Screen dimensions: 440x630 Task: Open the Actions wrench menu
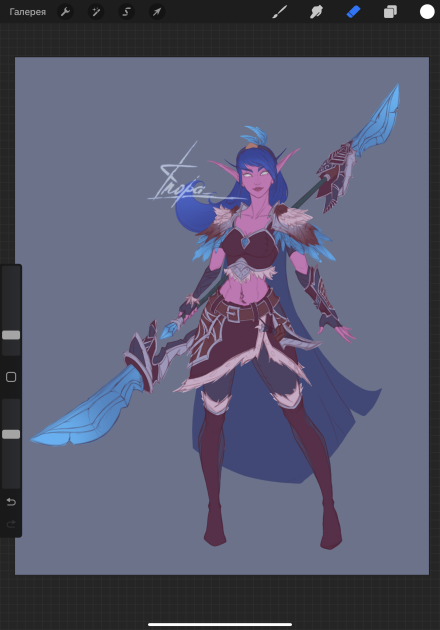[x=65, y=12]
